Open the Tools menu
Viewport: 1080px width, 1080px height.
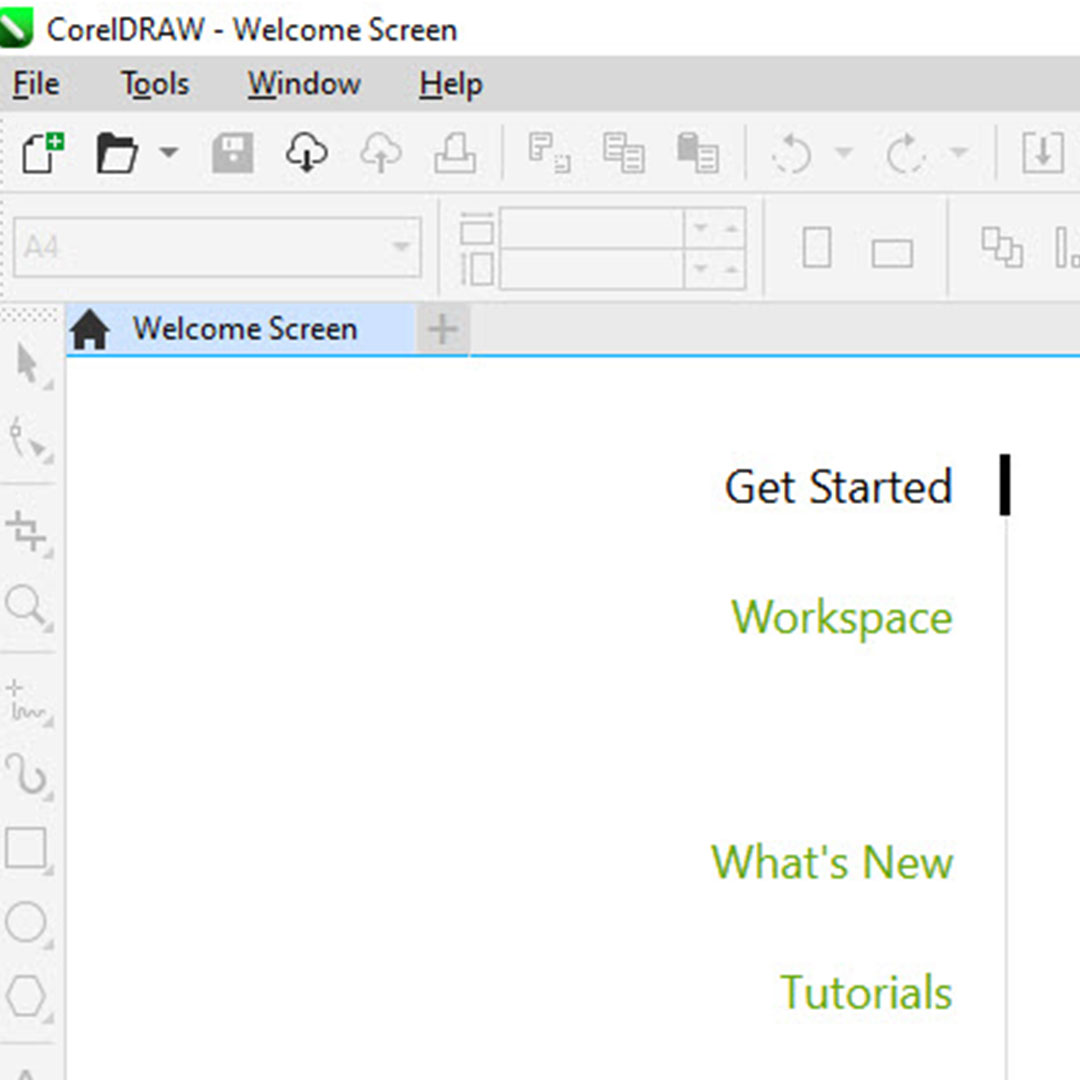tap(155, 84)
